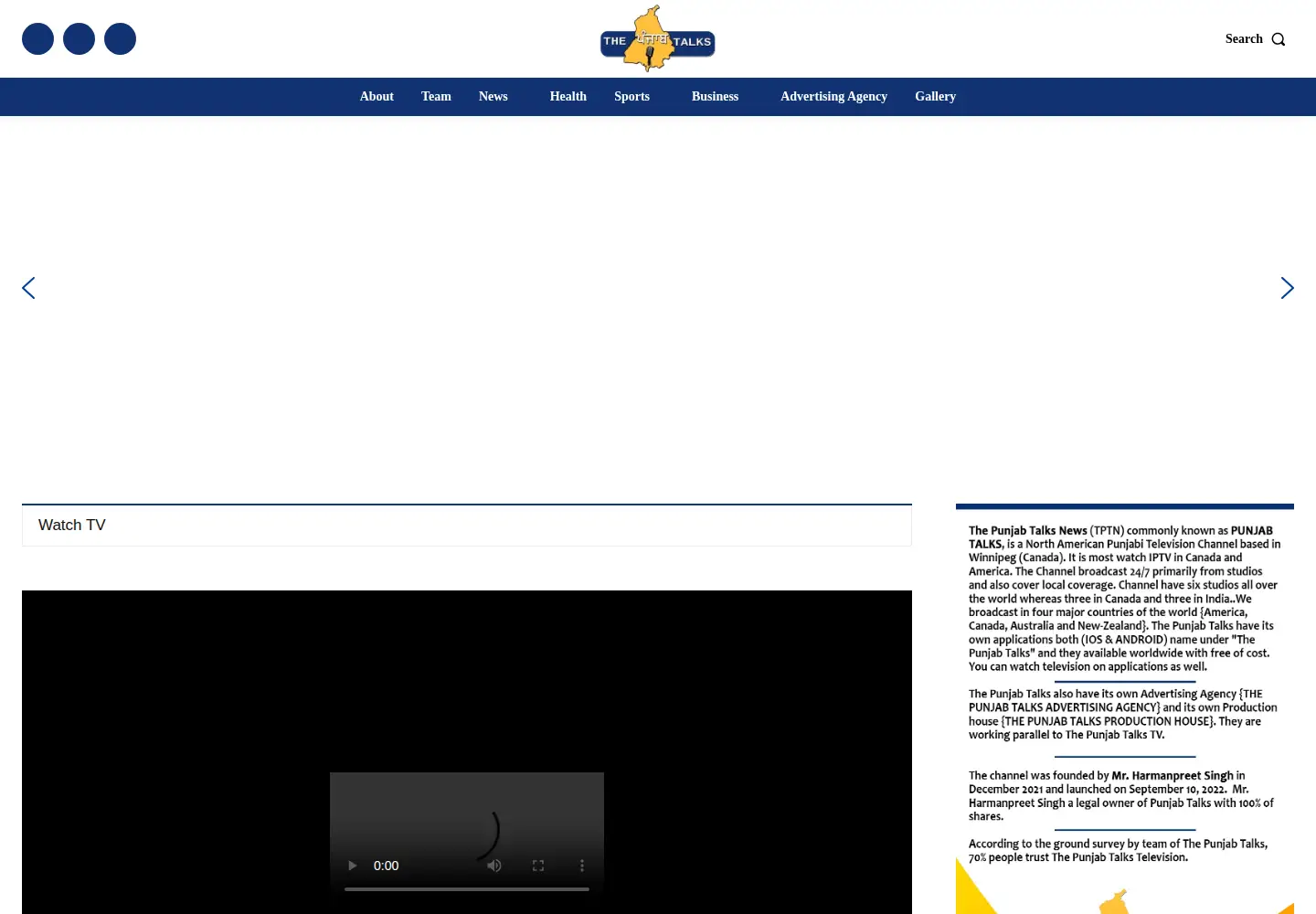This screenshot has height=914, width=1316.
Task: Click the Search text label
Action: (1244, 39)
